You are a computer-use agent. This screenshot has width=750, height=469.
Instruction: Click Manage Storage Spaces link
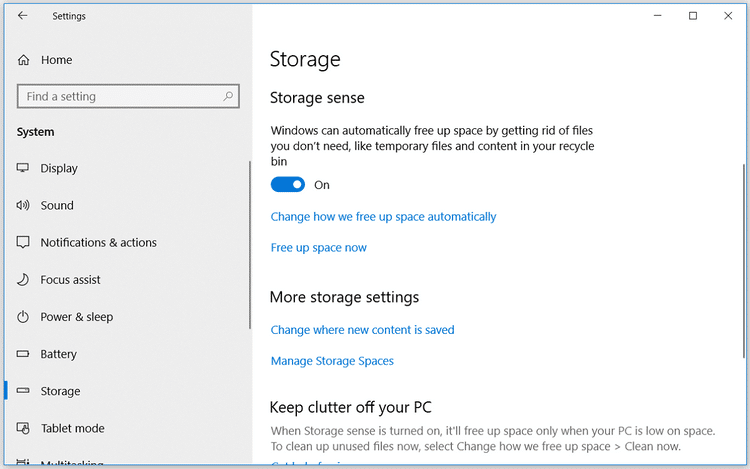click(x=332, y=361)
